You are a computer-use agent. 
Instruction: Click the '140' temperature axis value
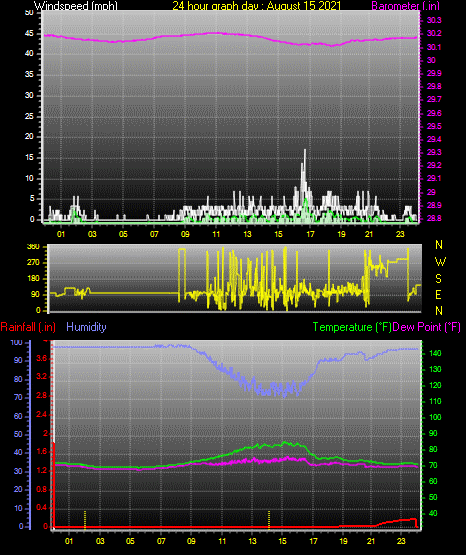coord(435,353)
